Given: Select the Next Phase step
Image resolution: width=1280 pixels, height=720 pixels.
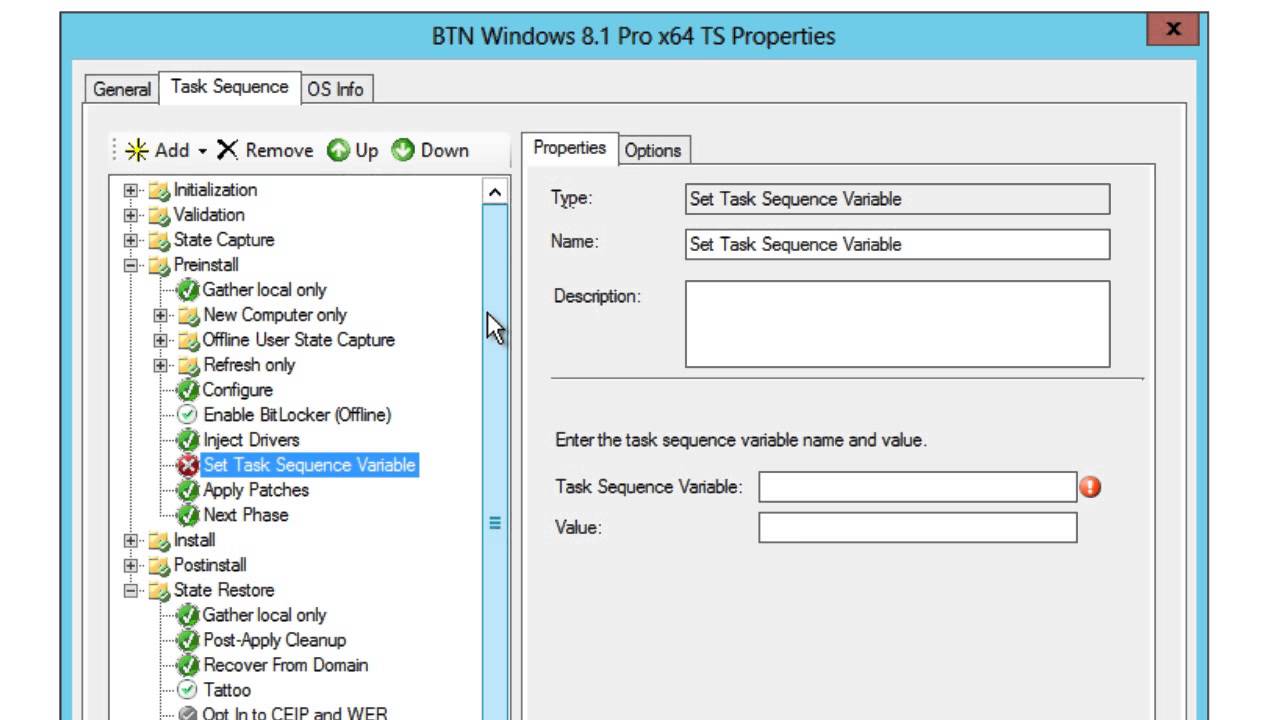Looking at the screenshot, I should tap(246, 515).
